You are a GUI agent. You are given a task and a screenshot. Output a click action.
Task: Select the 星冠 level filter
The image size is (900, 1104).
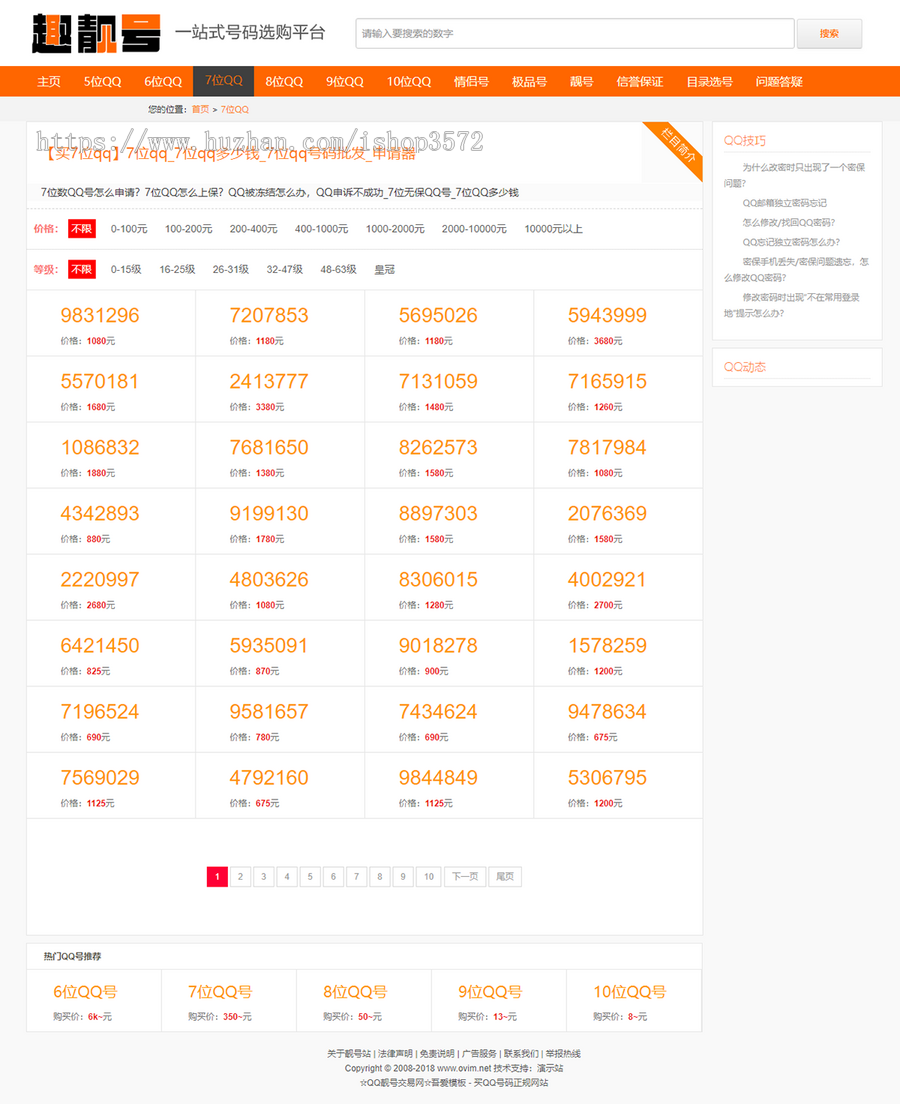[383, 269]
